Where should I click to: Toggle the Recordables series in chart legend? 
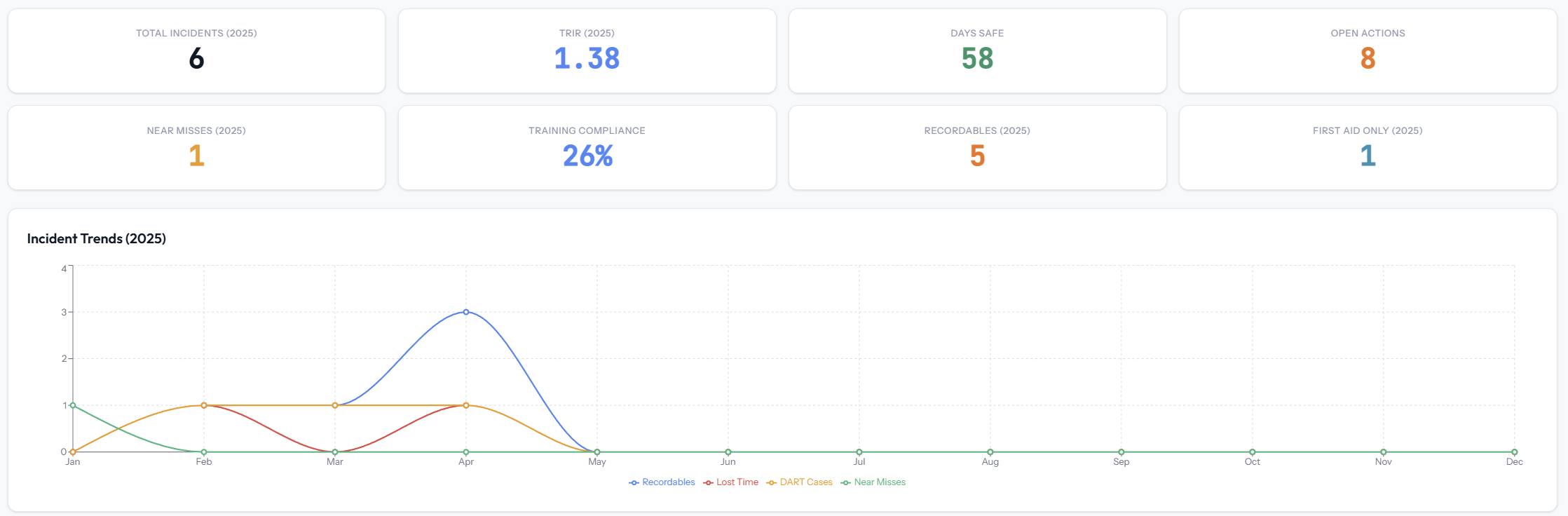coord(662,482)
